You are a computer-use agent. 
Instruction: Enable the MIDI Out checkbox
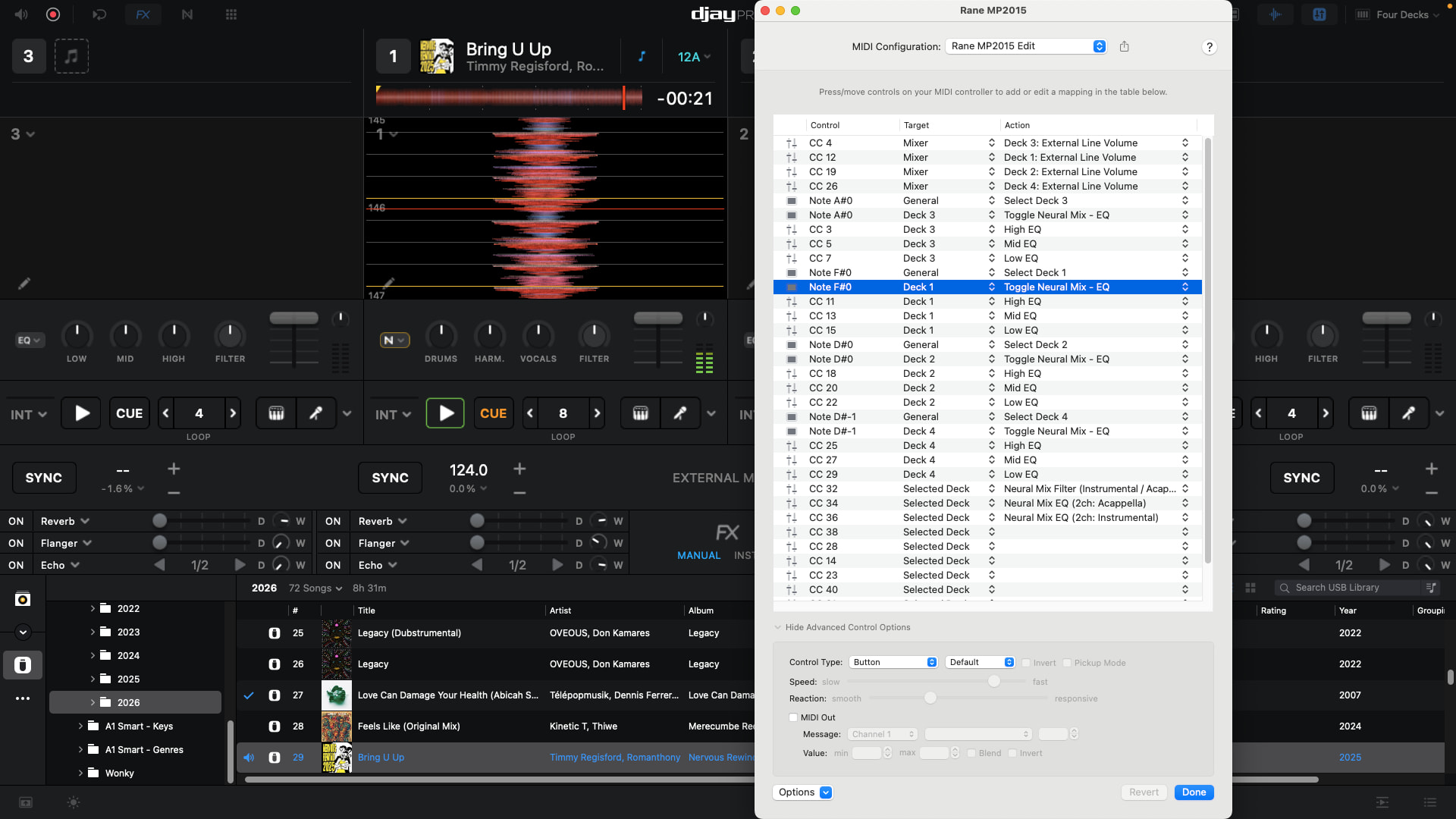[793, 717]
